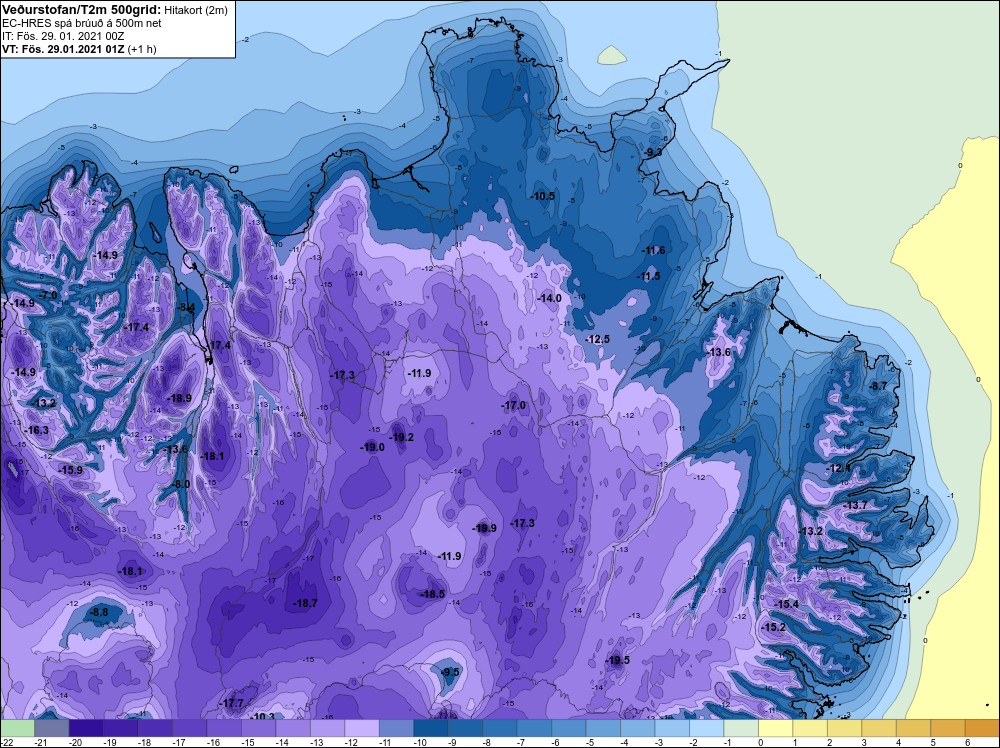Click the -7.0 temperature label

click(x=47, y=295)
